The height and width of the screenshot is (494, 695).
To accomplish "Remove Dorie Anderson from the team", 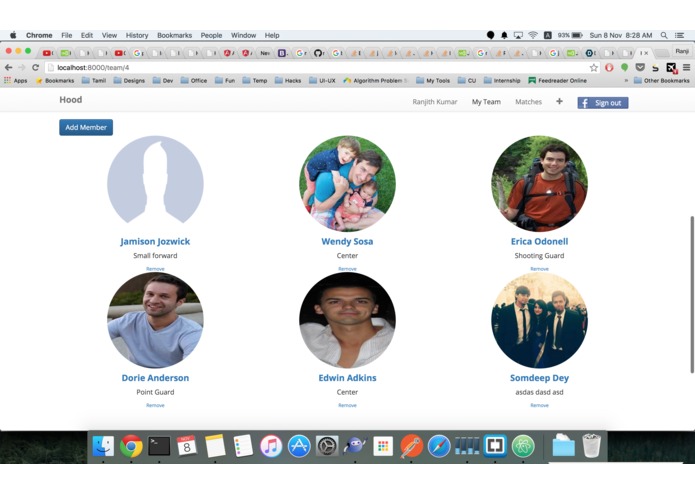I will click(155, 405).
